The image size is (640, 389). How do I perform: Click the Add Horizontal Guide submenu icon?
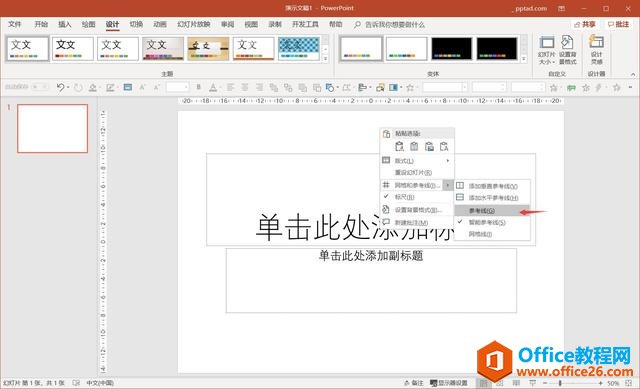pyautogui.click(x=460, y=198)
